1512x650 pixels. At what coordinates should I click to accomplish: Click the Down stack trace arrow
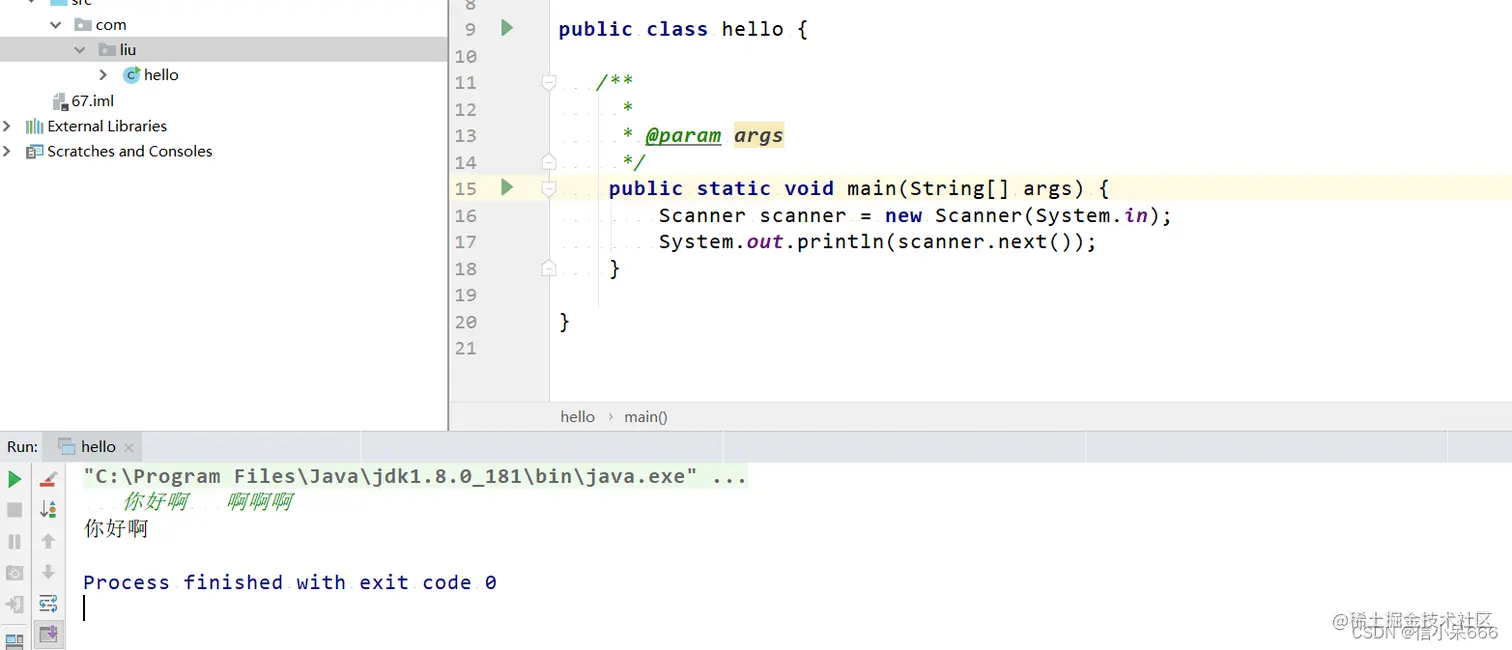(47, 572)
